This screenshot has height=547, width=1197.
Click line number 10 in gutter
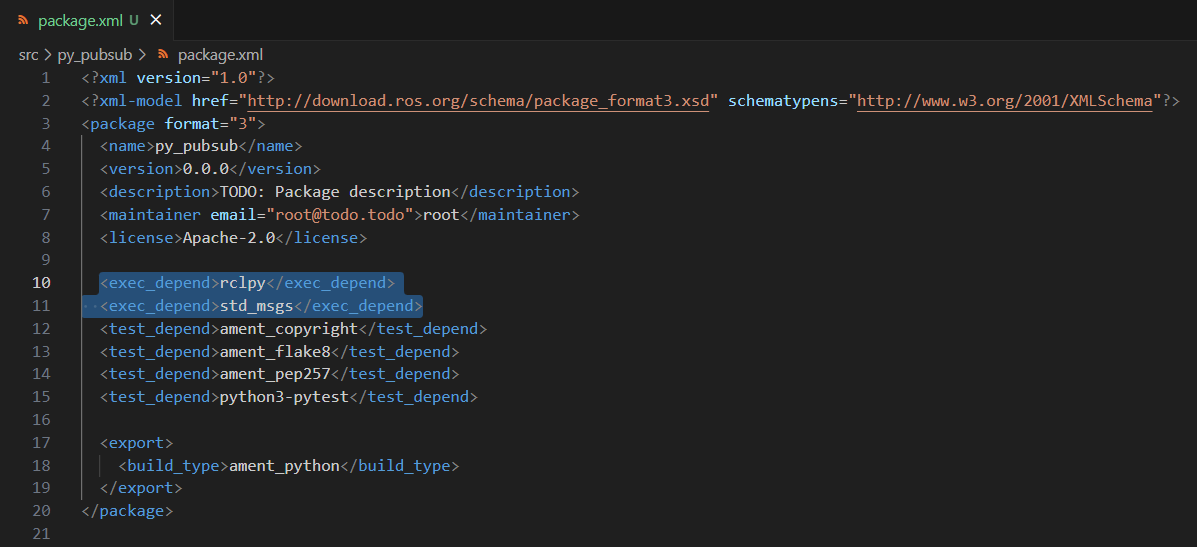click(x=41, y=283)
